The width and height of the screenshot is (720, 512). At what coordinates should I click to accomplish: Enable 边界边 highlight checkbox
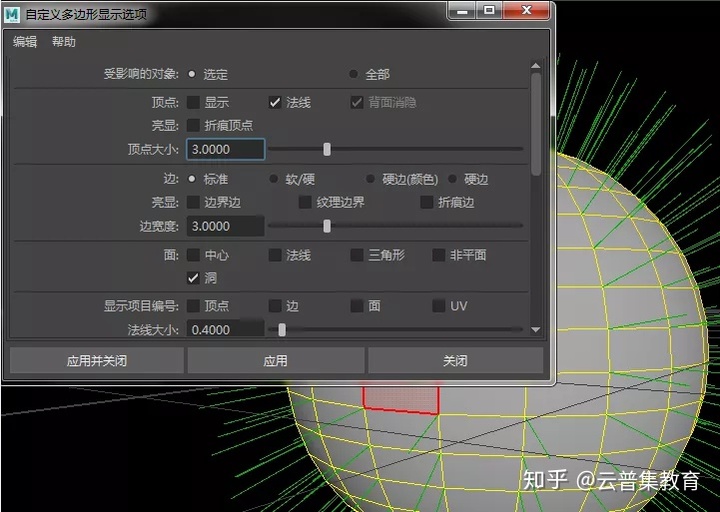(x=193, y=202)
